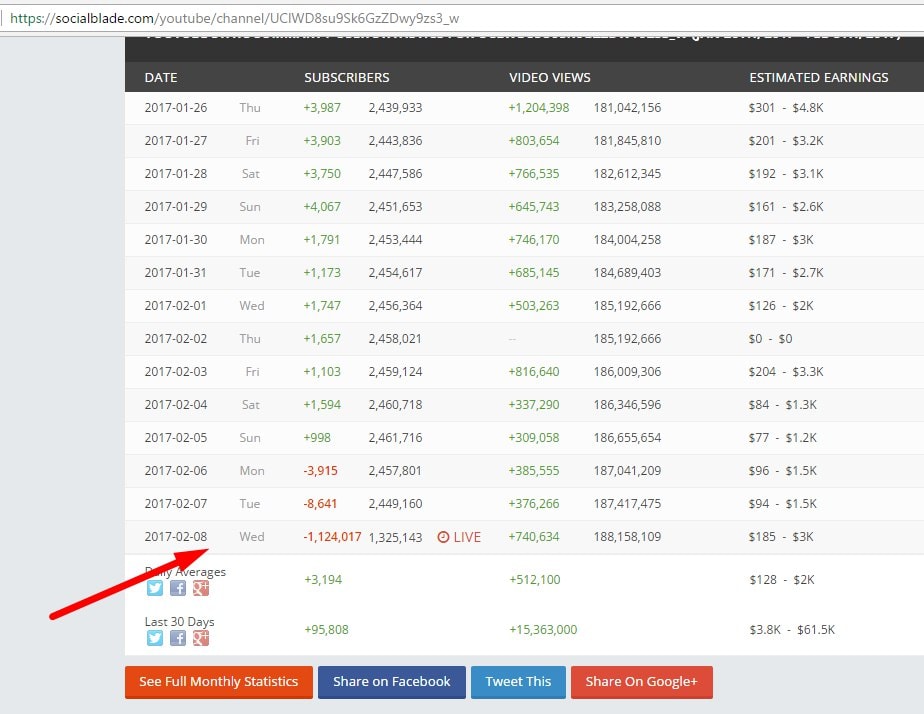Share Last 30 Days via Twitter icon
The width and height of the screenshot is (924, 714).
coord(155,638)
